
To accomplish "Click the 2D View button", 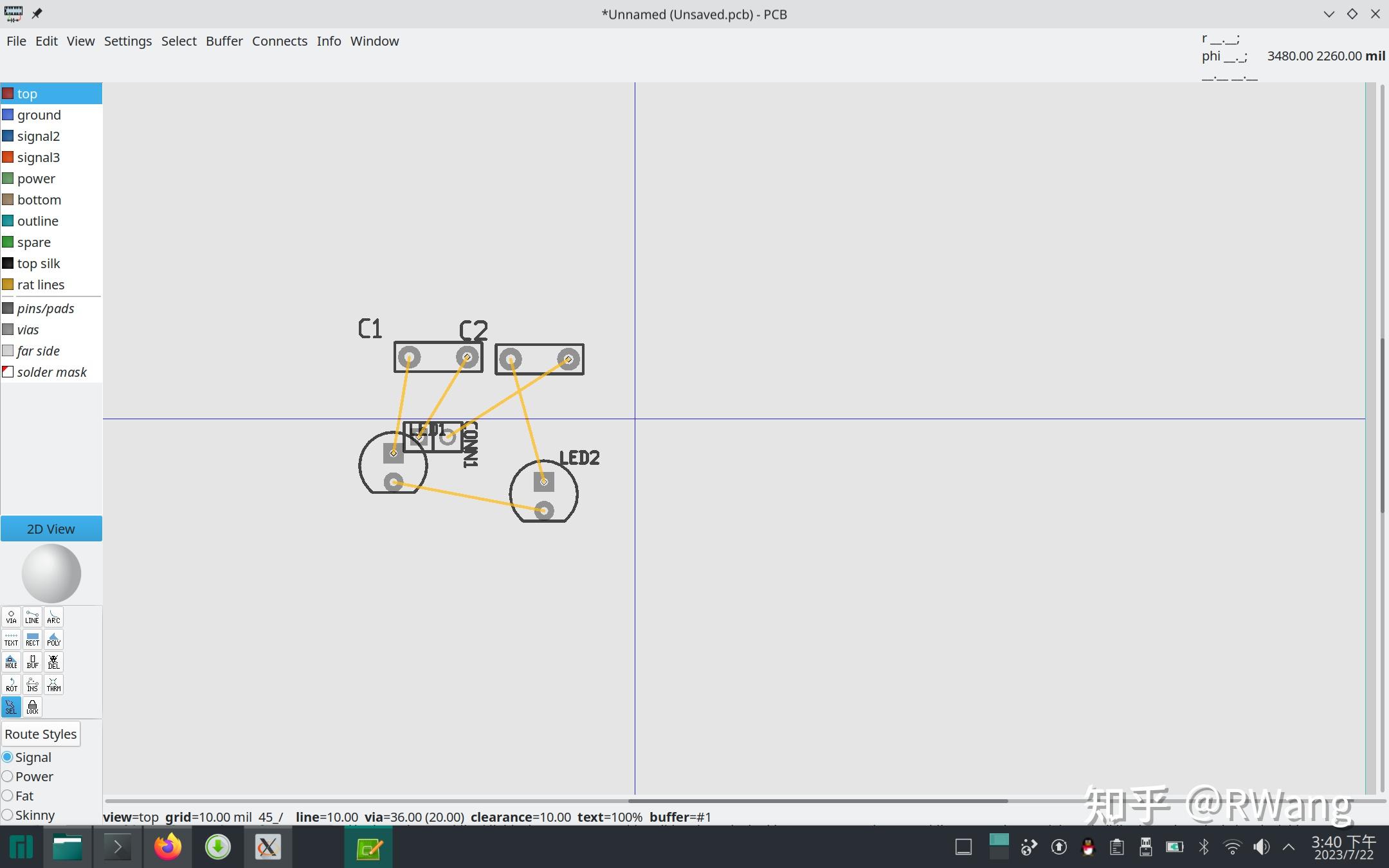I will point(51,529).
